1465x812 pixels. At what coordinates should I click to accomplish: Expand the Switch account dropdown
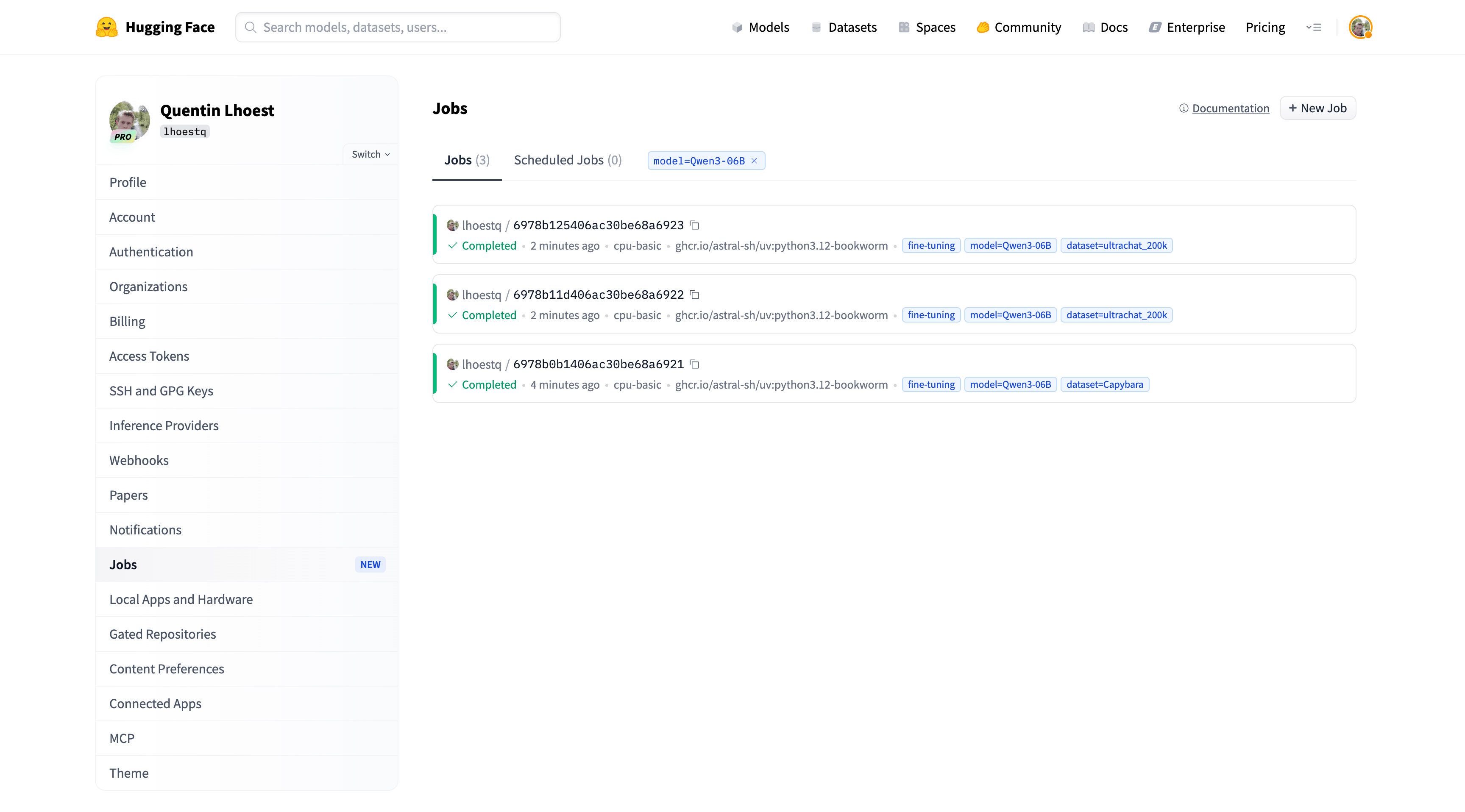click(x=370, y=154)
